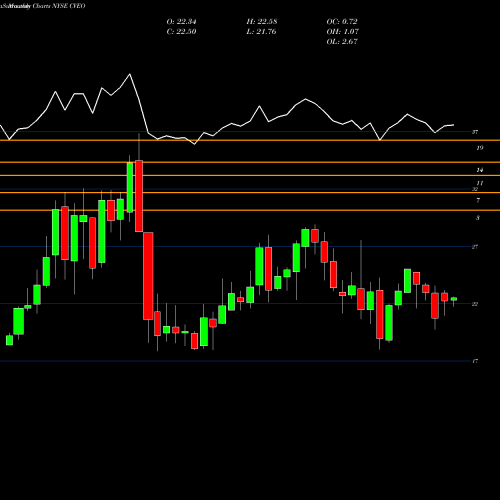500x500 pixels.
Task: Click the "Charts NYSE CVEO" title
Action: tap(59, 6)
